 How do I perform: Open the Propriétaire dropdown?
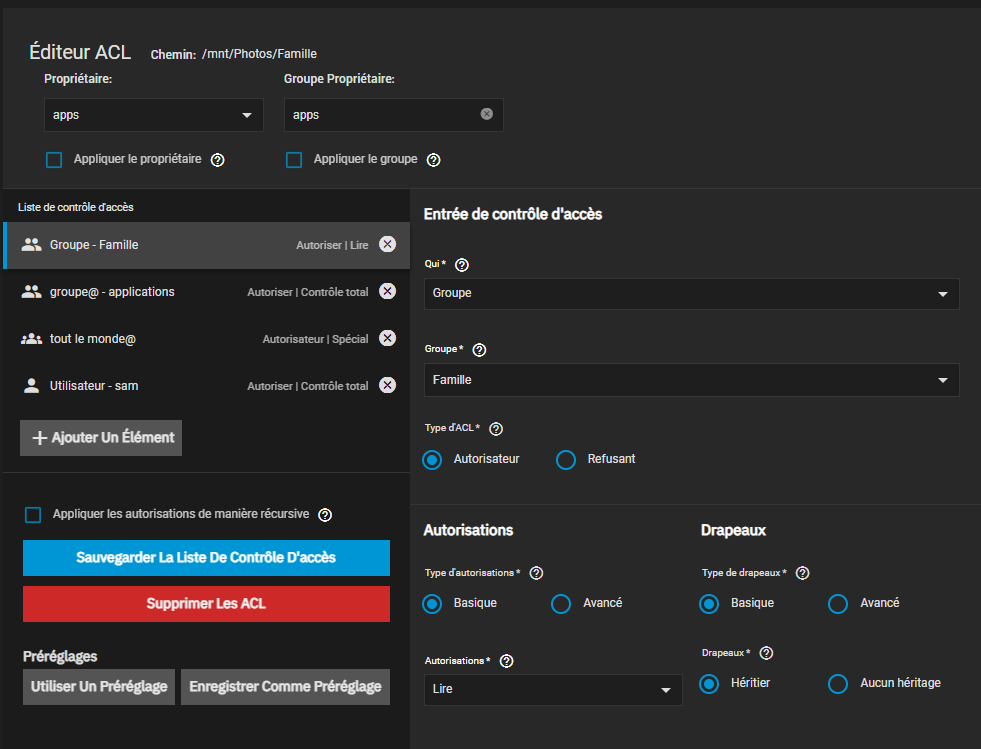pos(154,115)
